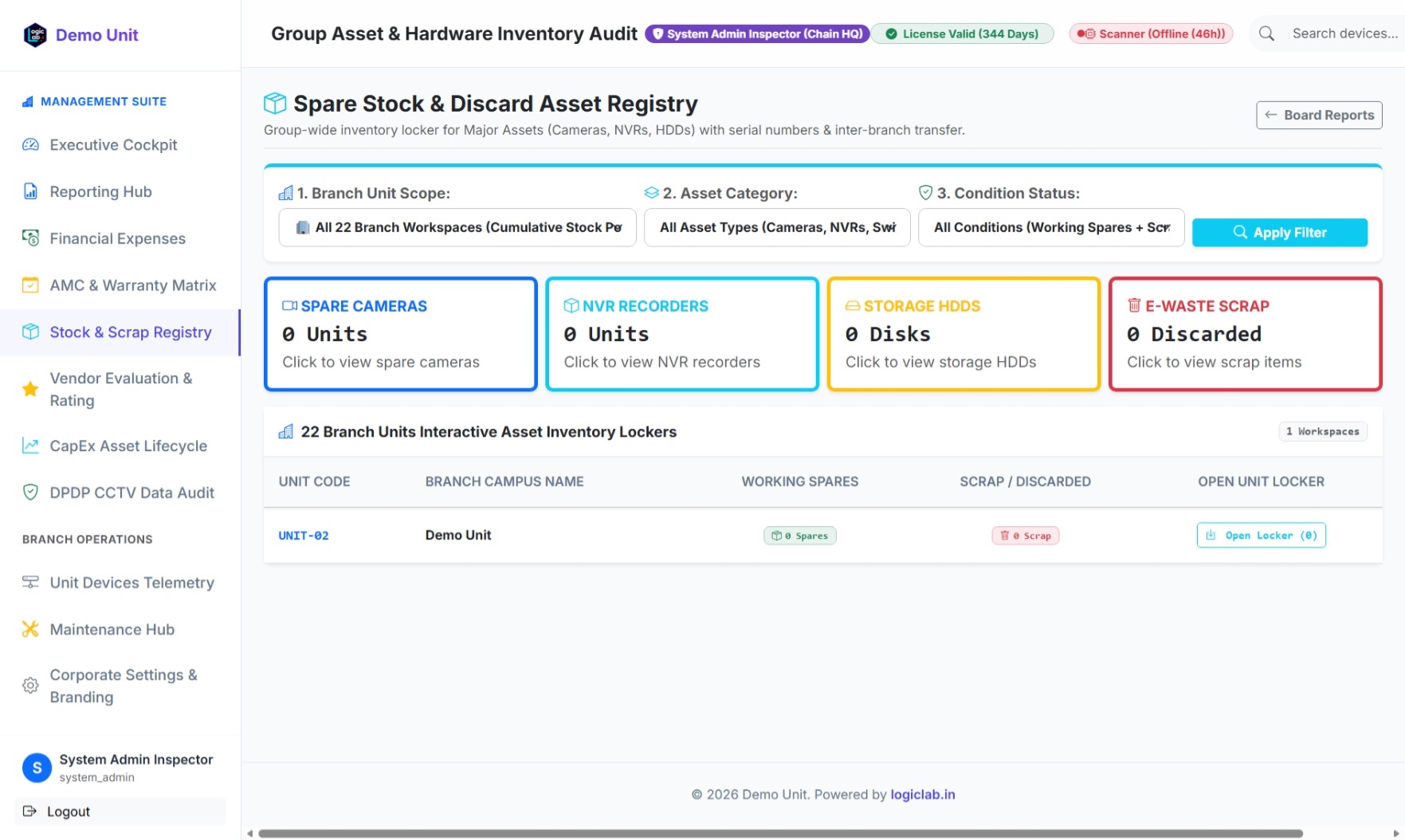
Task: Open Financial Expenses section
Action: click(120, 238)
